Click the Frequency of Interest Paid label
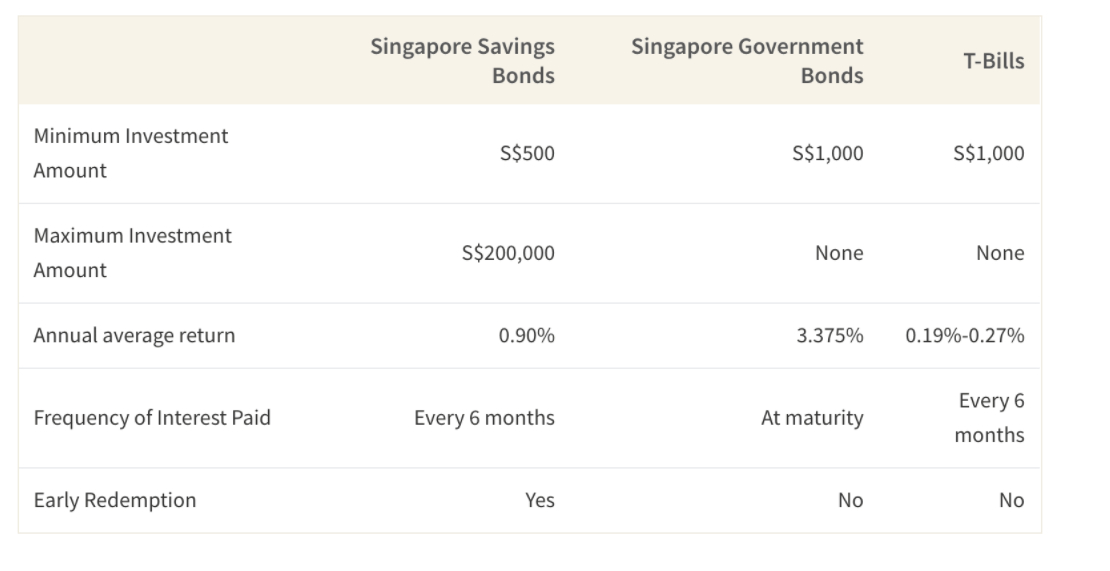 [152, 418]
